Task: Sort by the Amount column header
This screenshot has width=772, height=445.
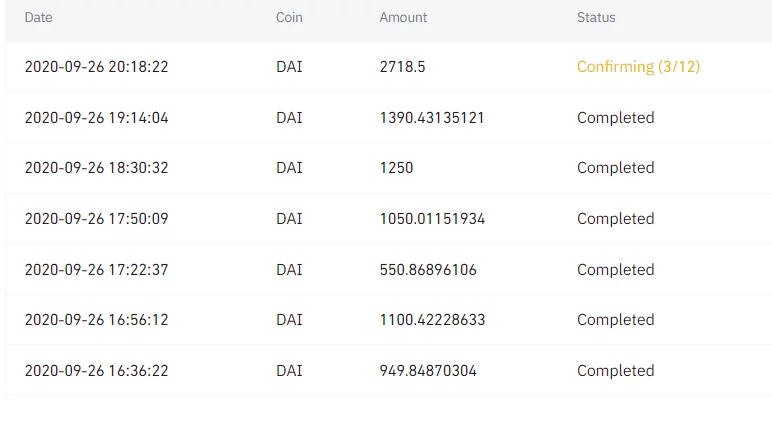Action: point(403,18)
